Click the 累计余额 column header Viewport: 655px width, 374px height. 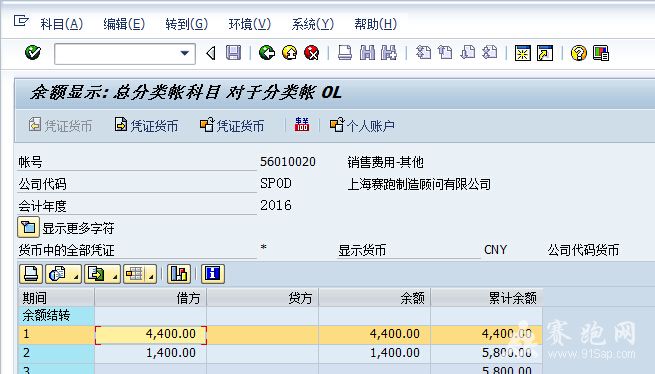(x=486, y=298)
